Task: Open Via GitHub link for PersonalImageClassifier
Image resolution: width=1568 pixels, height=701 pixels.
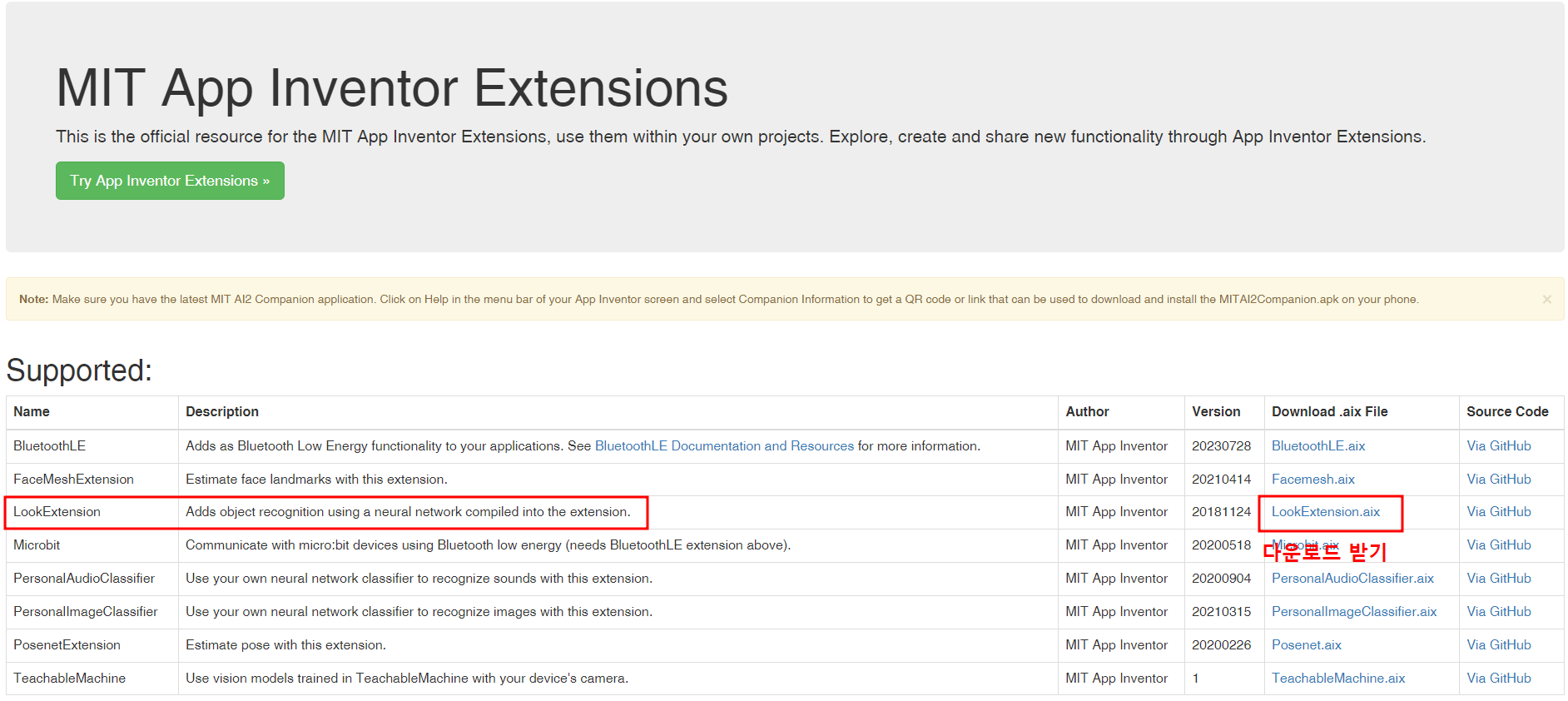Action: point(1499,612)
